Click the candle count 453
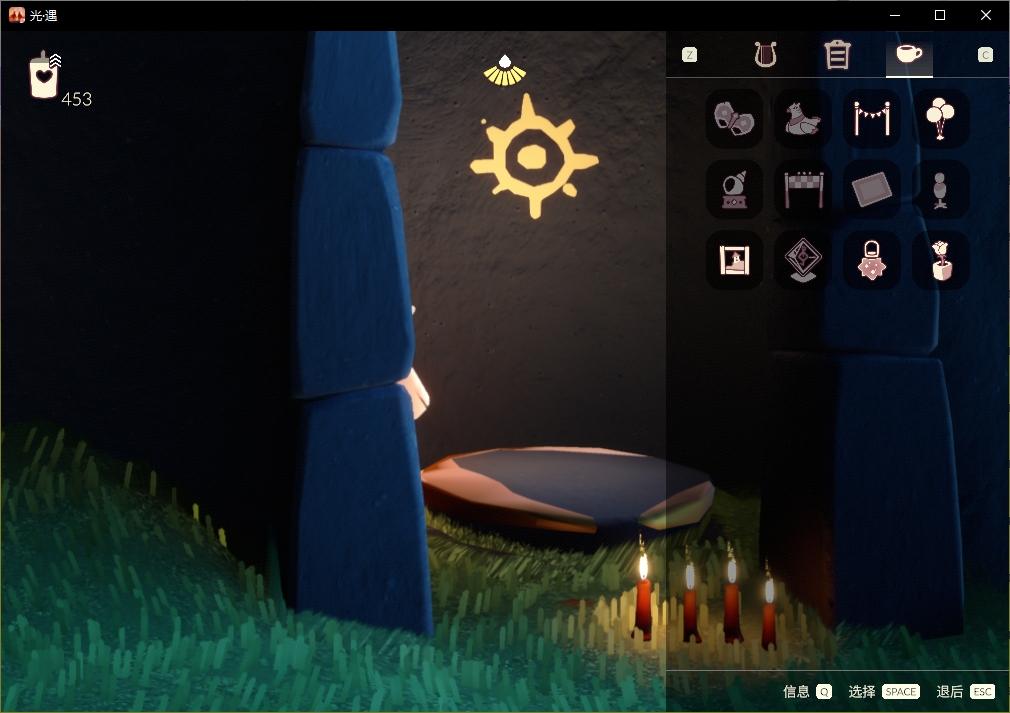The width and height of the screenshot is (1010, 713). [x=76, y=99]
